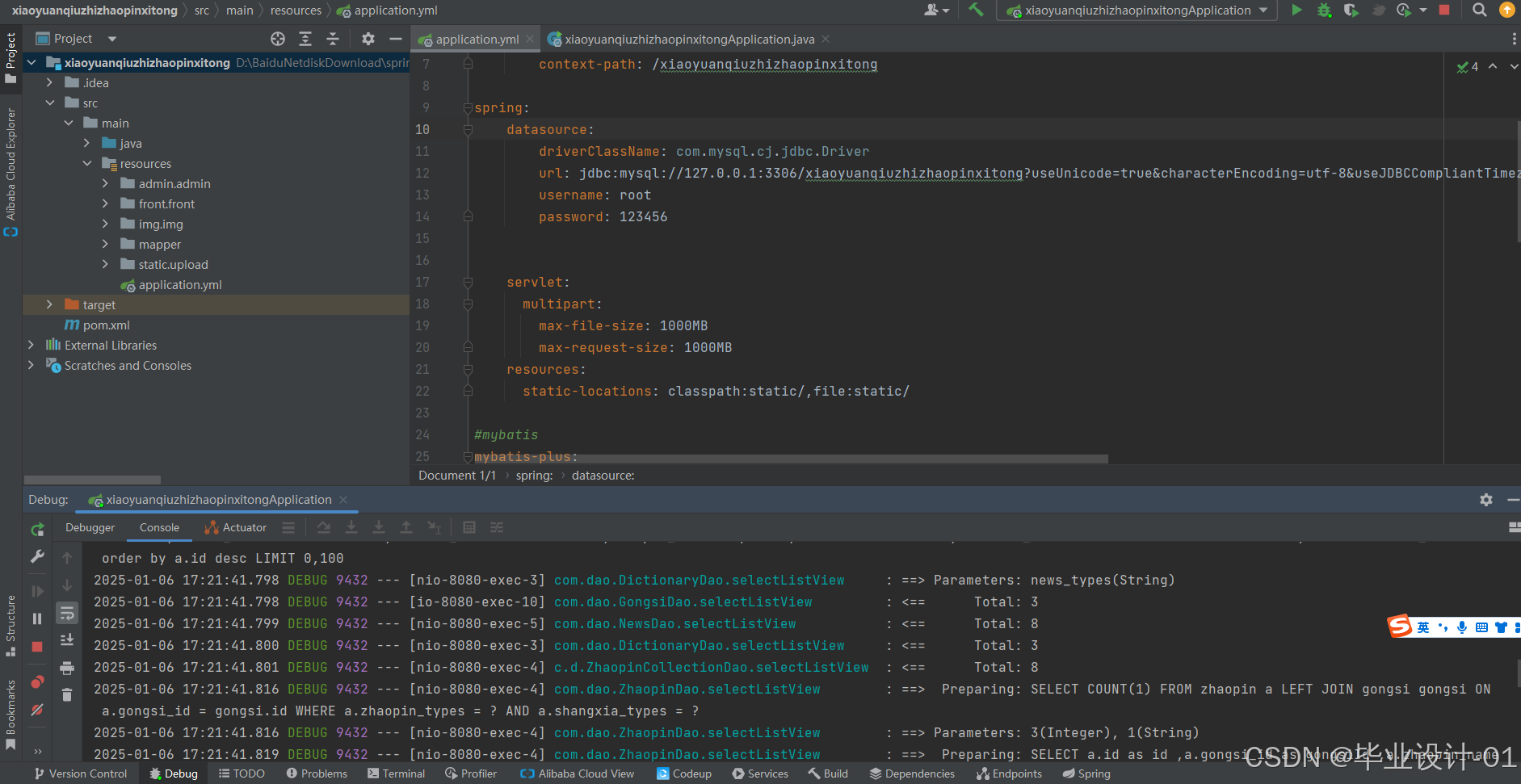The height and width of the screenshot is (784, 1521).
Task: Click the Mute Breakpoints icon
Action: (x=36, y=707)
